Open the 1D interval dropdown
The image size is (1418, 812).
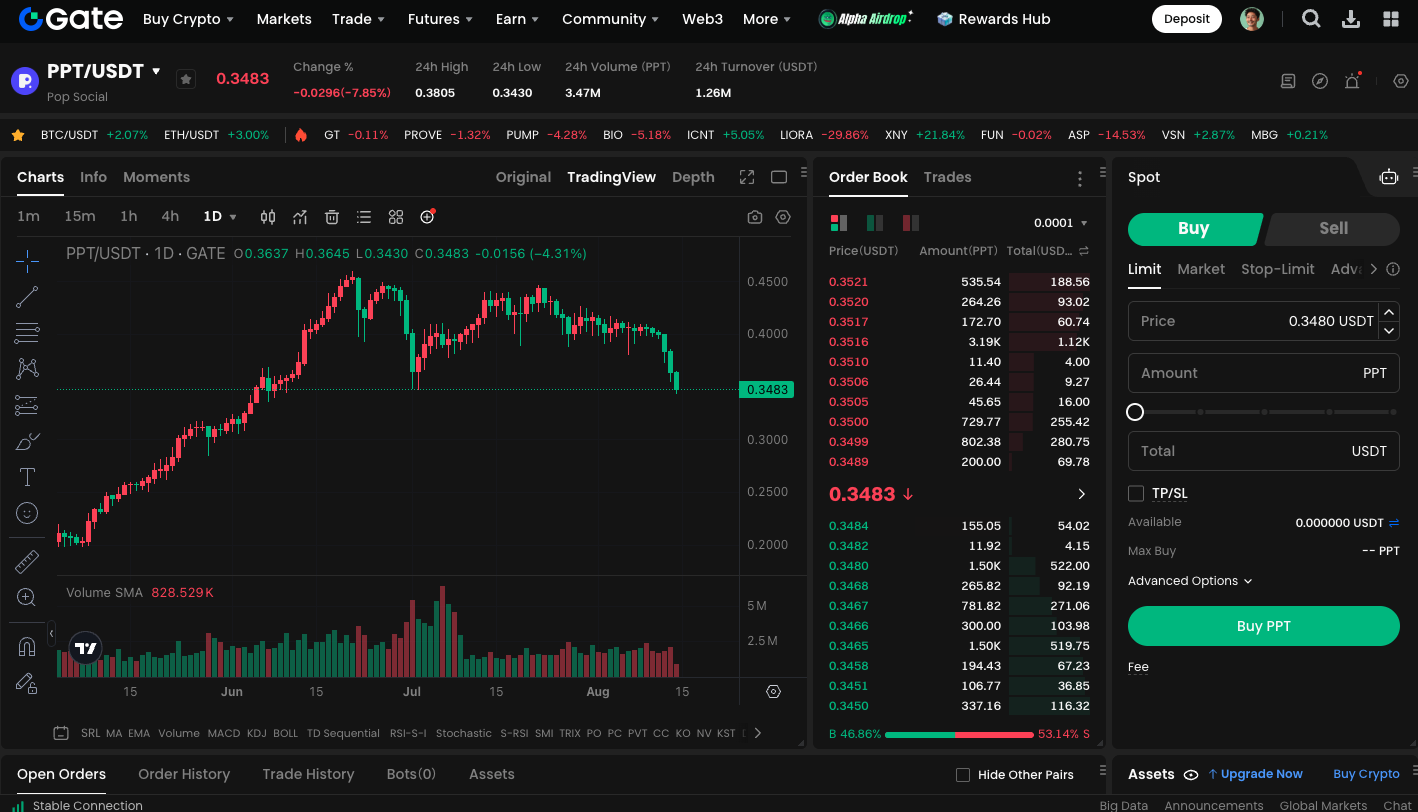pos(220,217)
